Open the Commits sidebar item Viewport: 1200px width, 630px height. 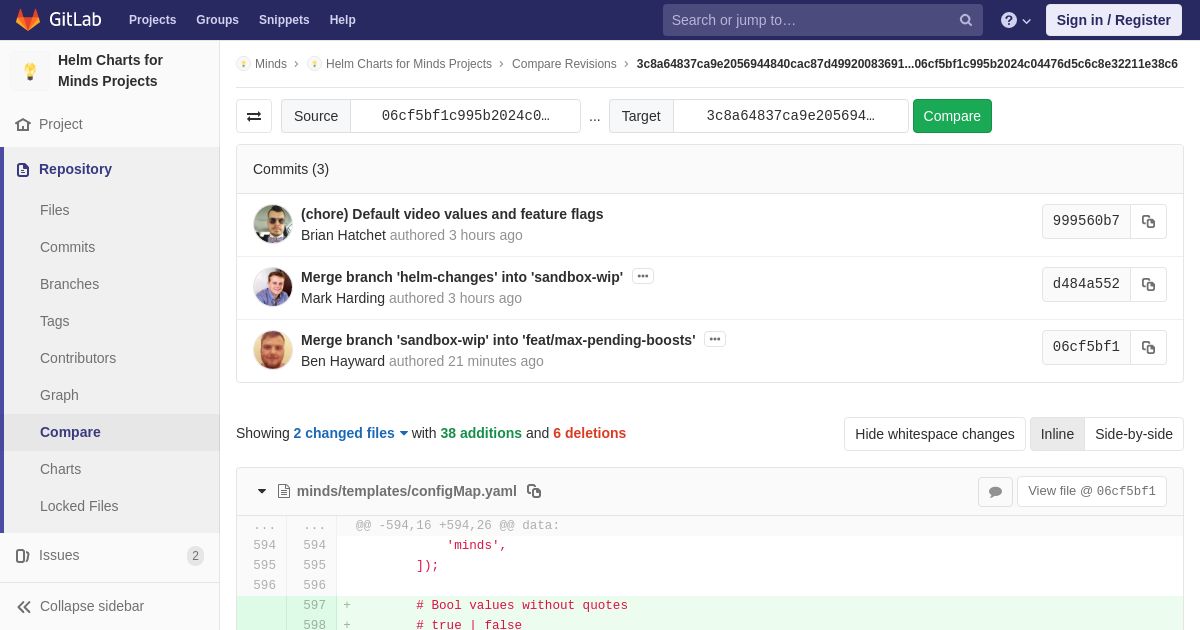click(67, 247)
